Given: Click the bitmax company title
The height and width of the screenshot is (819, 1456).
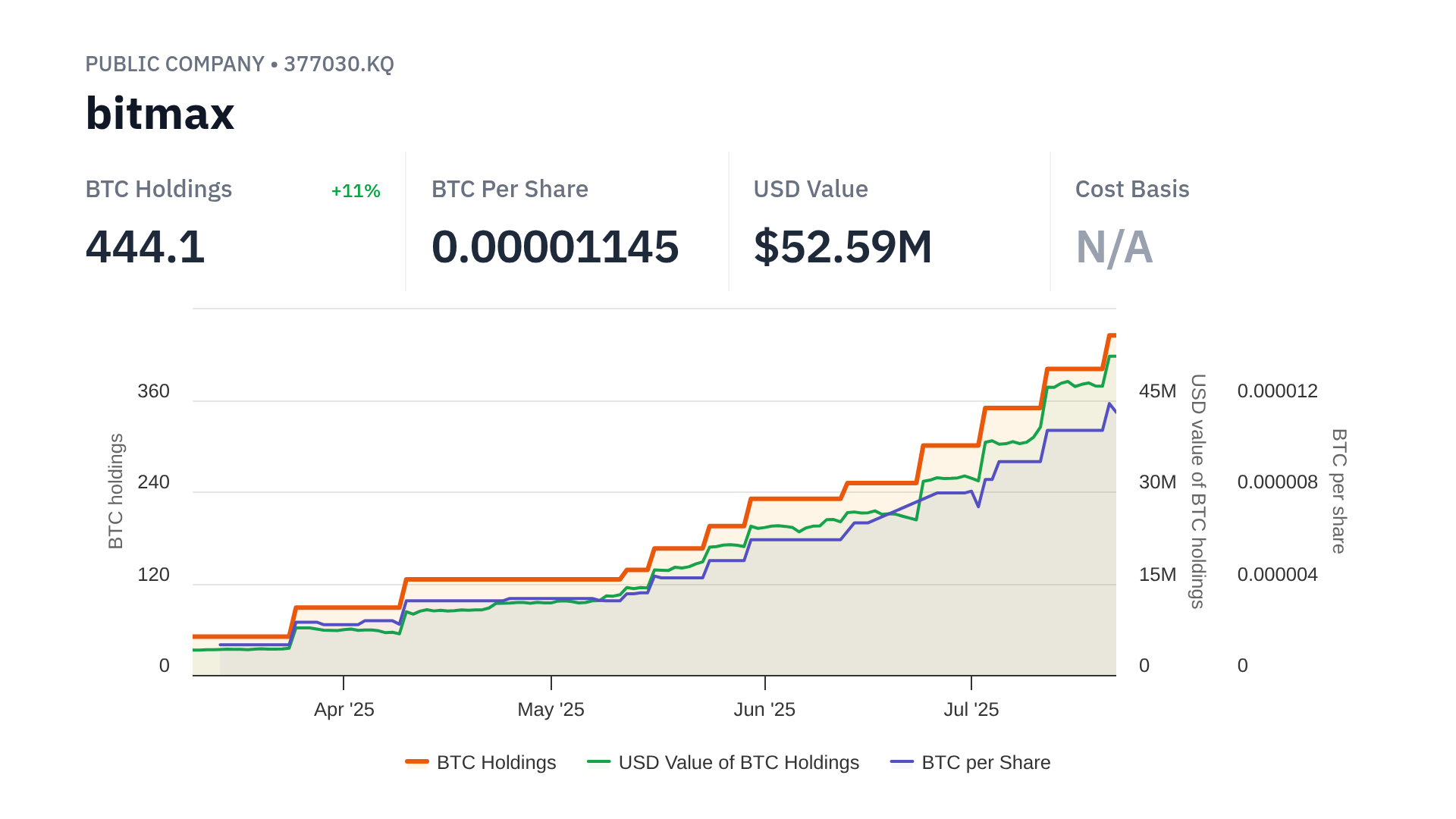Looking at the screenshot, I should click(160, 114).
